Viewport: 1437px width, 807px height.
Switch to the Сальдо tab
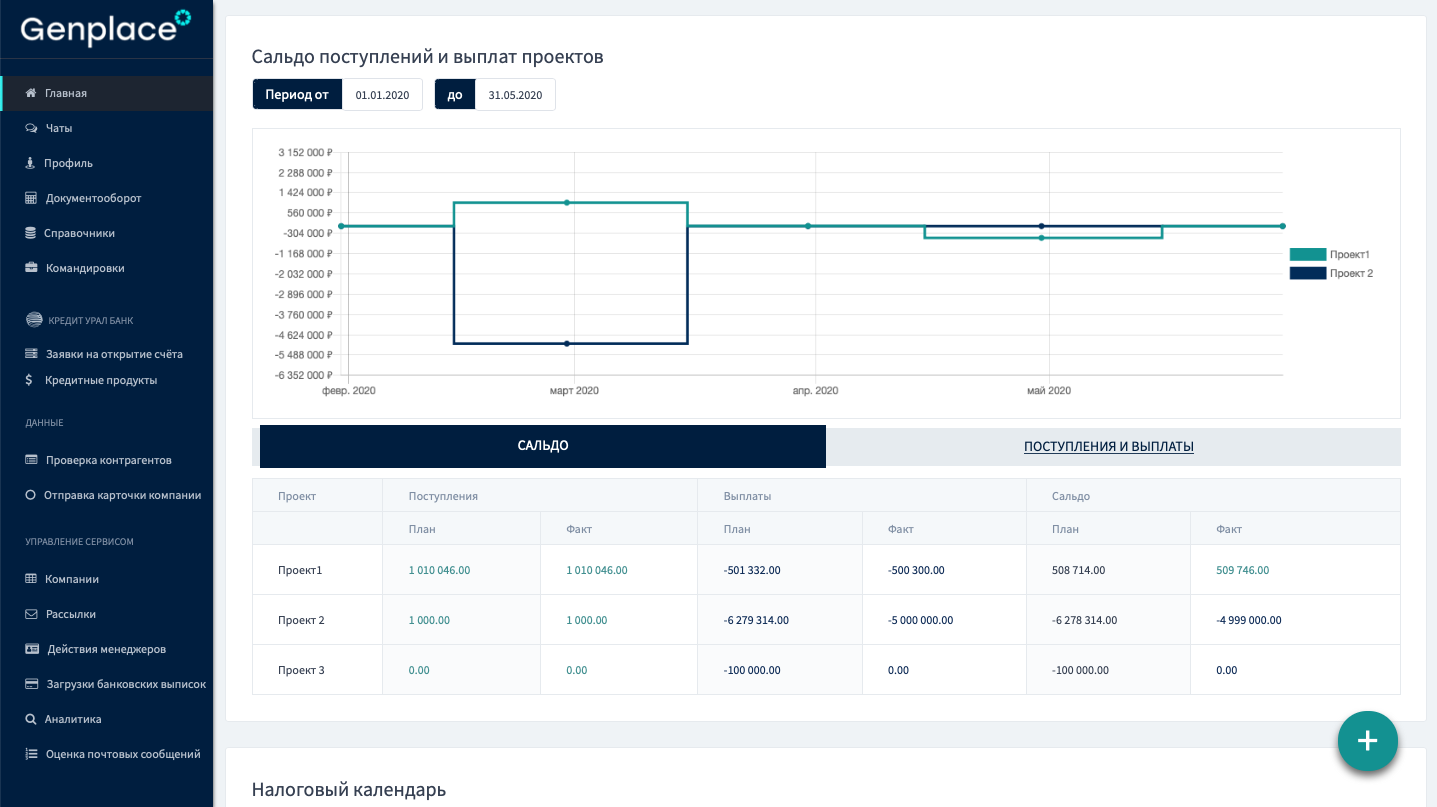(543, 446)
